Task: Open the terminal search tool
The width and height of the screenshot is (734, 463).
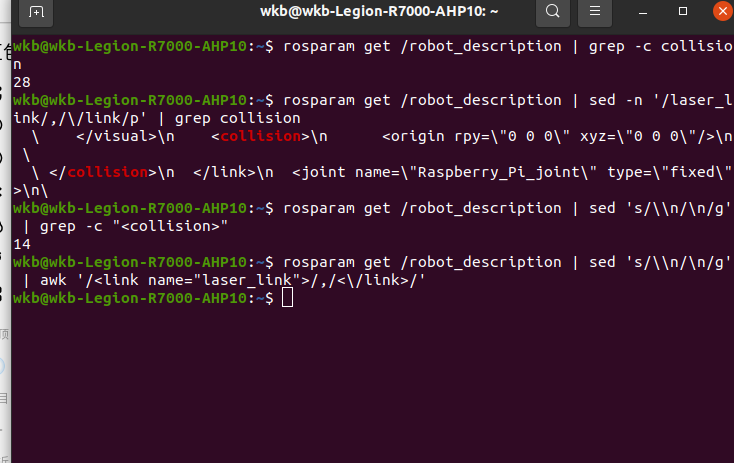Action: click(x=553, y=11)
